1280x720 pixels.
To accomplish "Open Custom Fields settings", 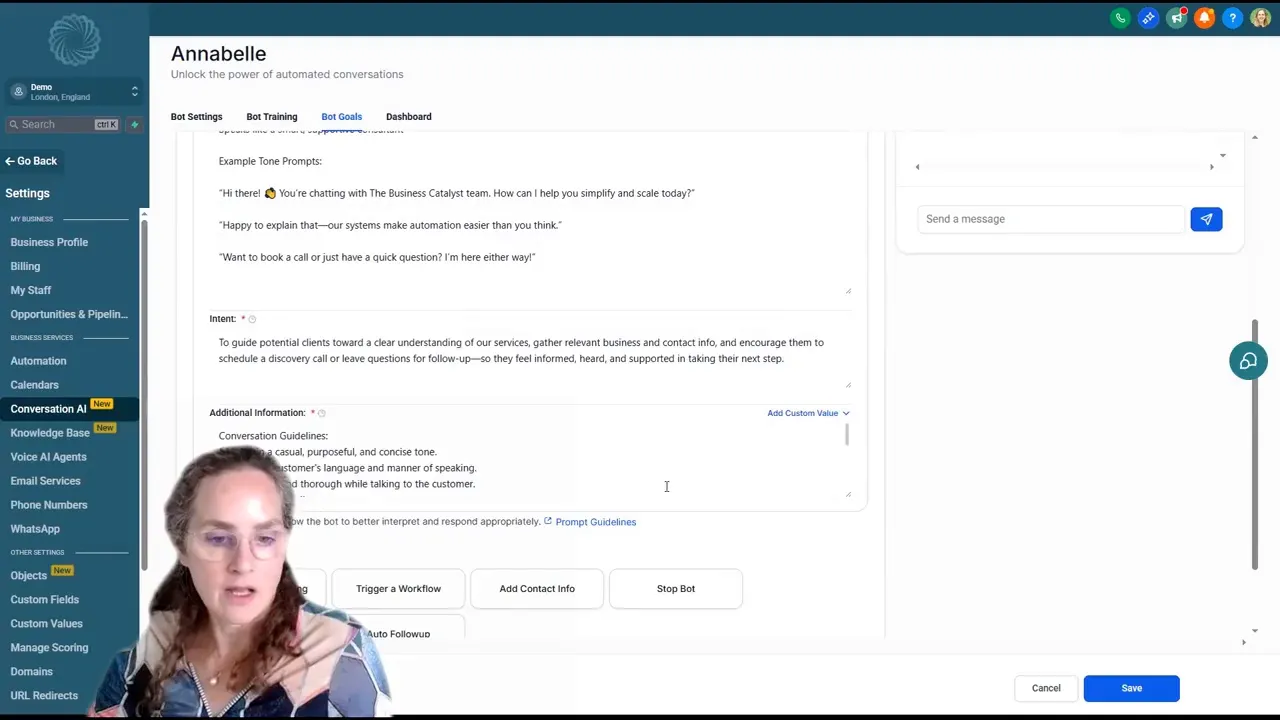I will pos(44,600).
